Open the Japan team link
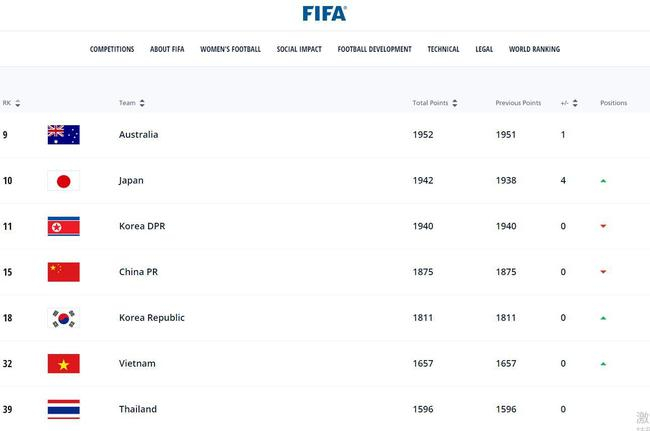Screen dimensions: 650x431 132,181
